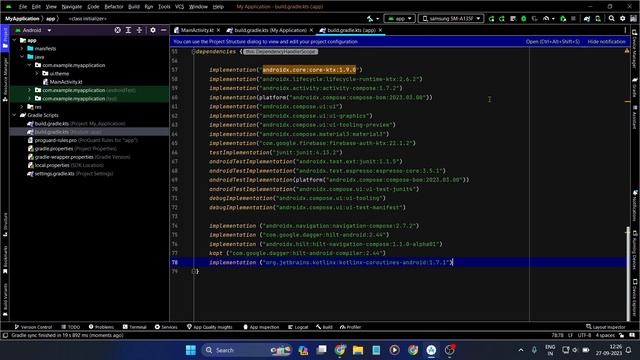The image size is (640, 360).
Task: Open the app run configuration dropdown
Action: click(400, 19)
